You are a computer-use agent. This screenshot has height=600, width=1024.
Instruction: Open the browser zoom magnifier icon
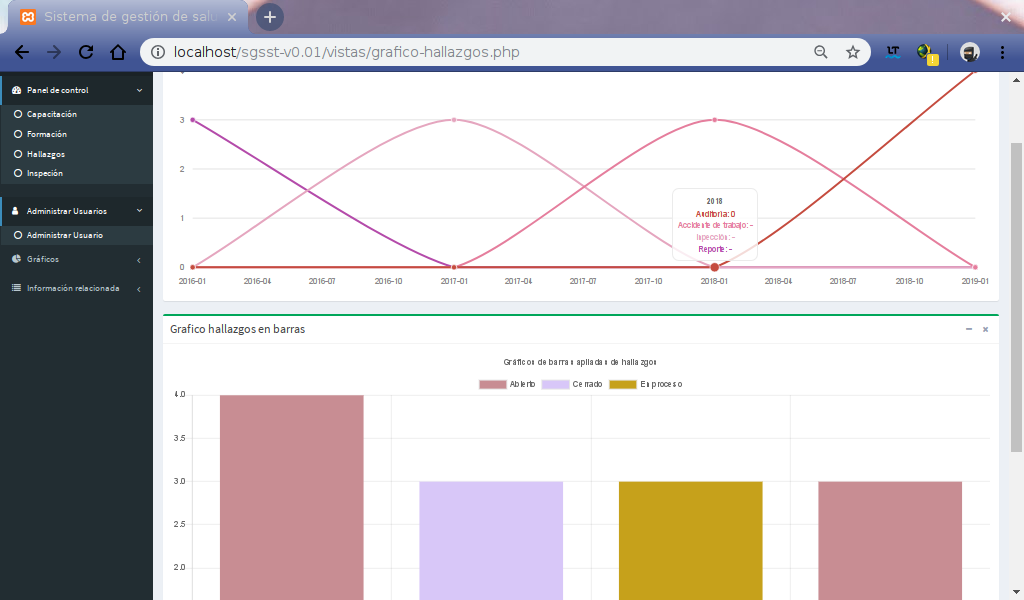pyautogui.click(x=821, y=52)
